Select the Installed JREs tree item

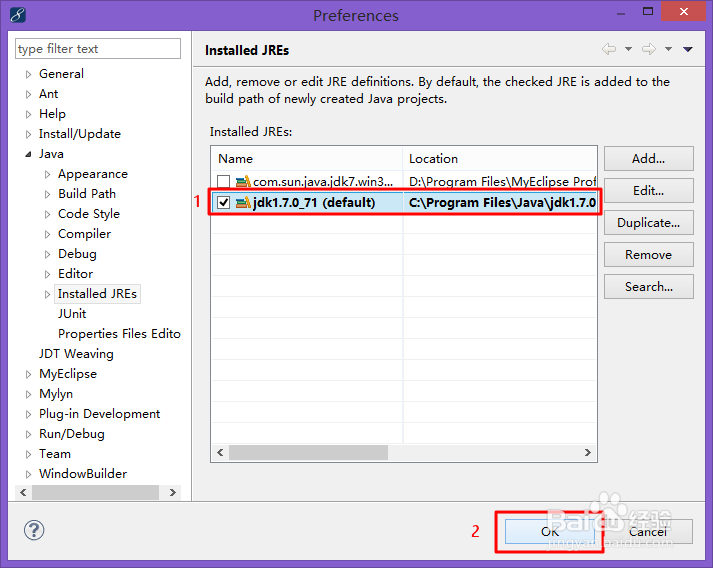pyautogui.click(x=97, y=294)
